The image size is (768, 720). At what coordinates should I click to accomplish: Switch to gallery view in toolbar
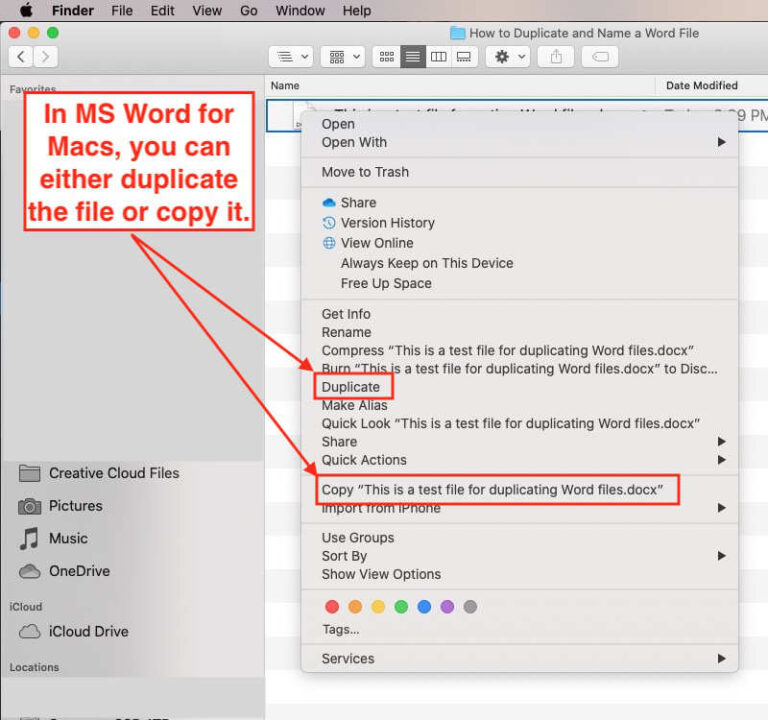463,57
